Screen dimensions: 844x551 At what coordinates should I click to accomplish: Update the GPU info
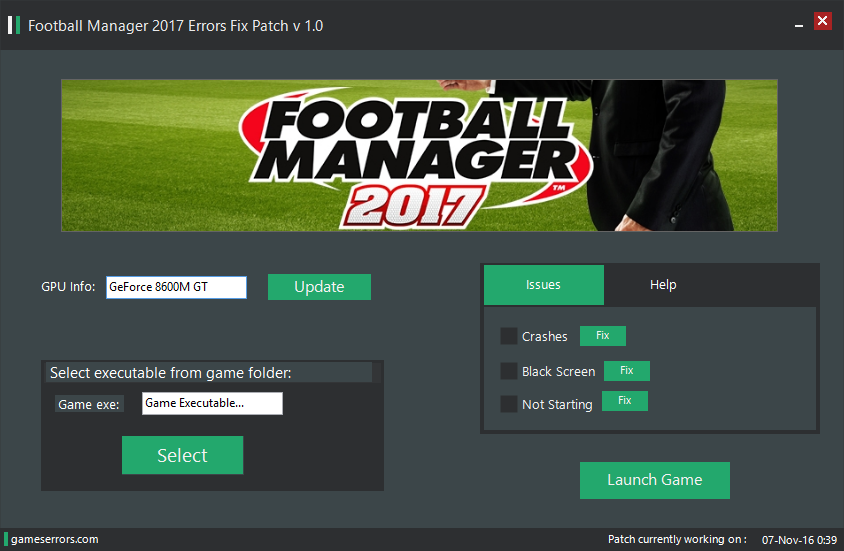[319, 287]
